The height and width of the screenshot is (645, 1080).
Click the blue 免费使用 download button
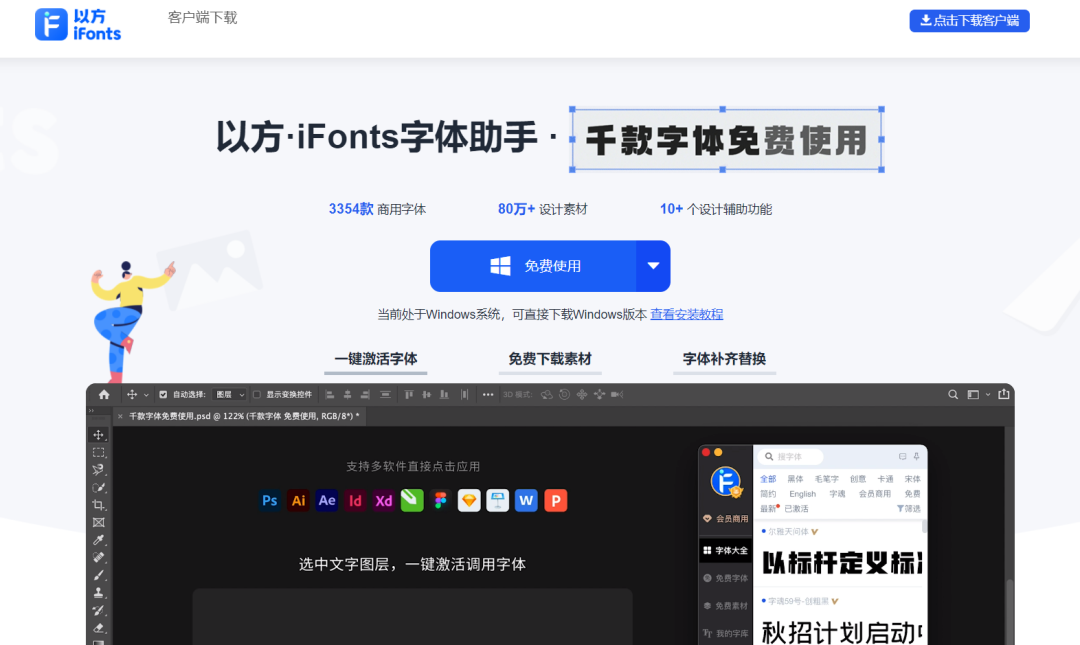533,266
